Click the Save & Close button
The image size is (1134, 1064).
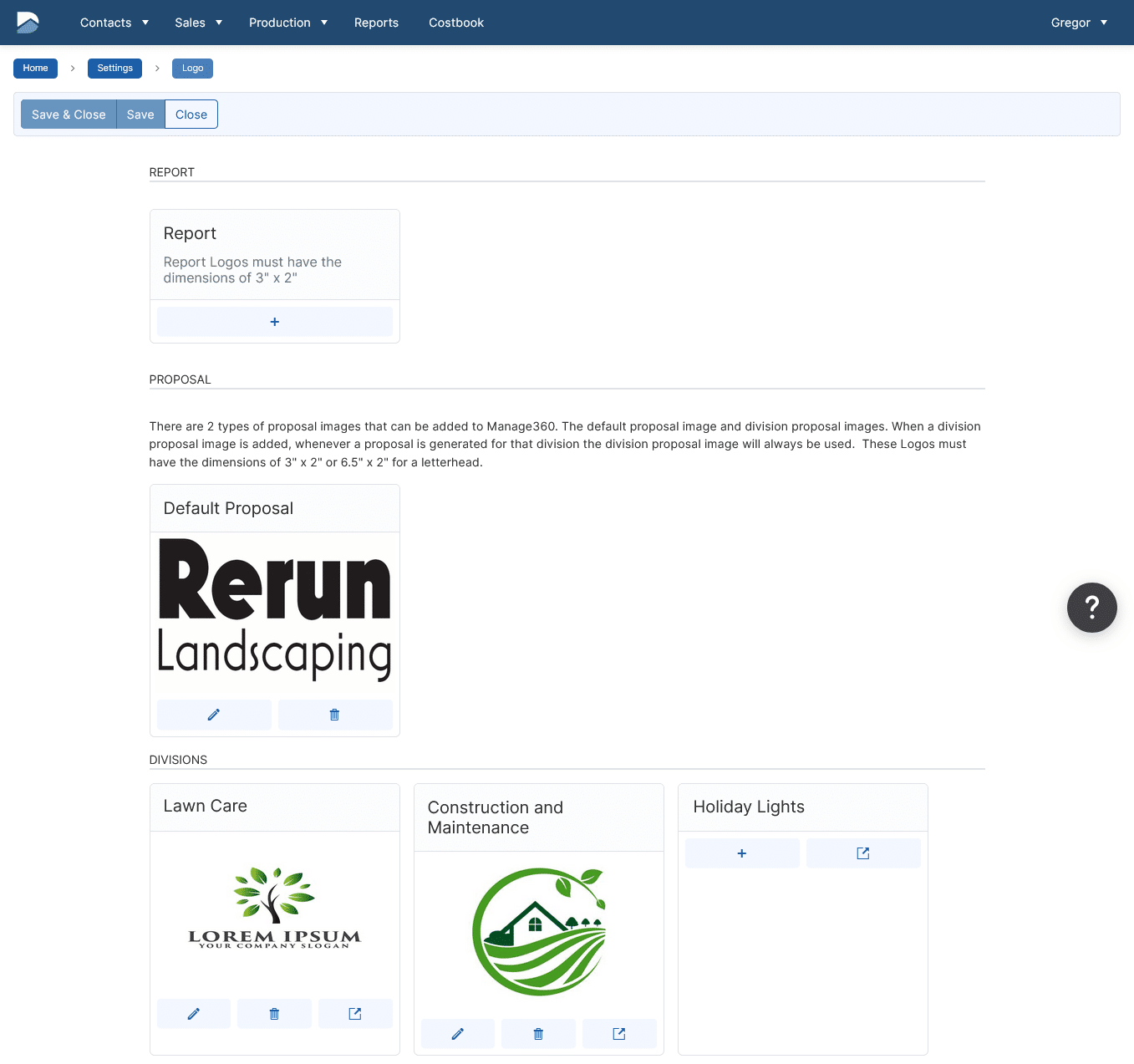69,115
